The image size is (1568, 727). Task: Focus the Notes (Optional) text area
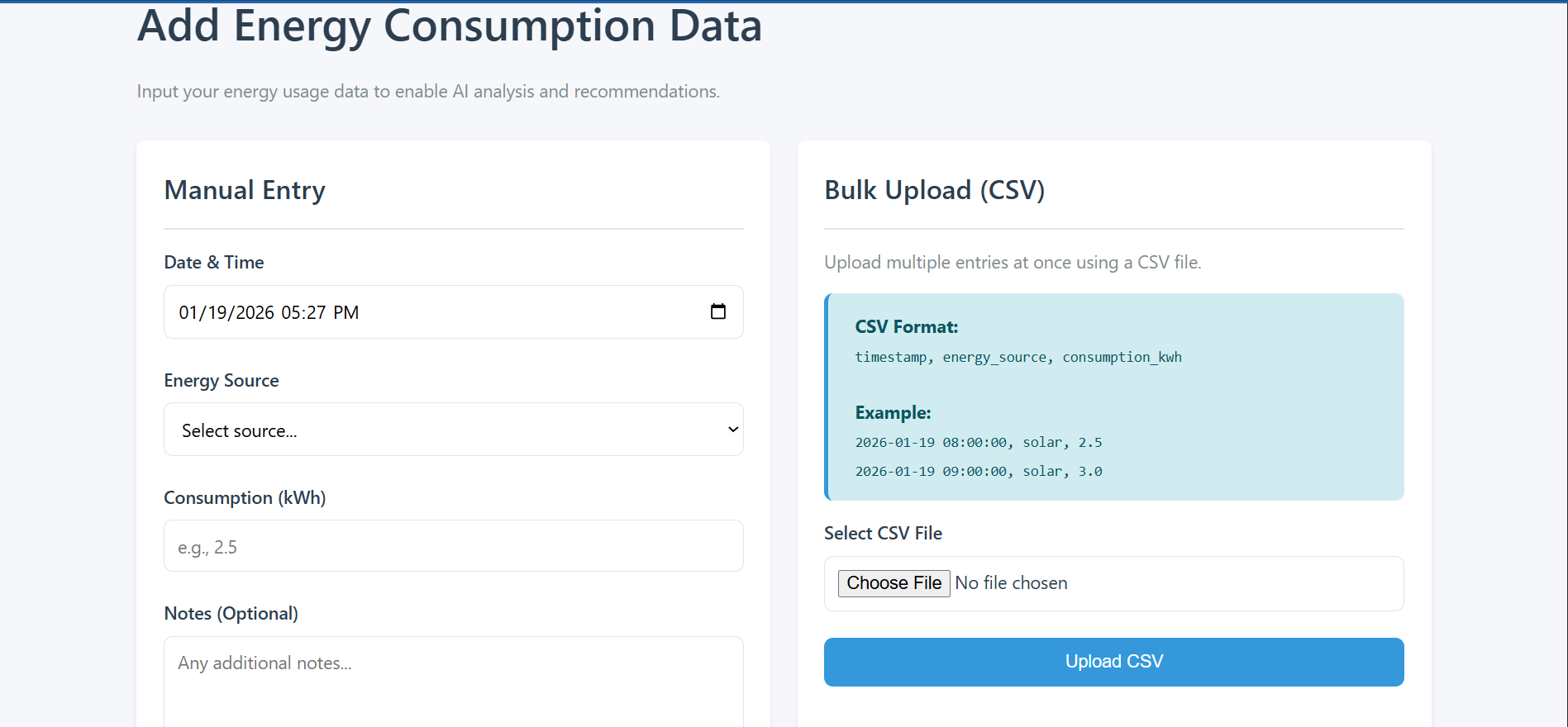[x=453, y=682]
